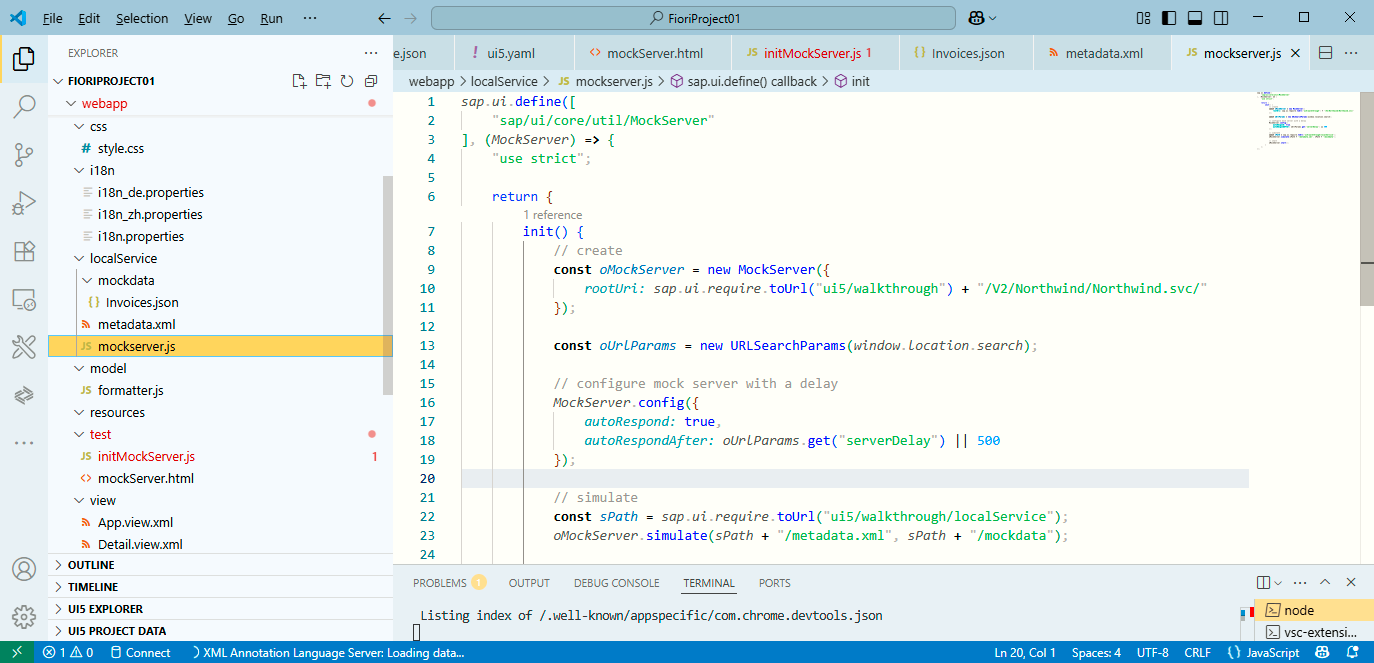Open the Search view
Viewport: 1374px width, 663px height.
24,104
